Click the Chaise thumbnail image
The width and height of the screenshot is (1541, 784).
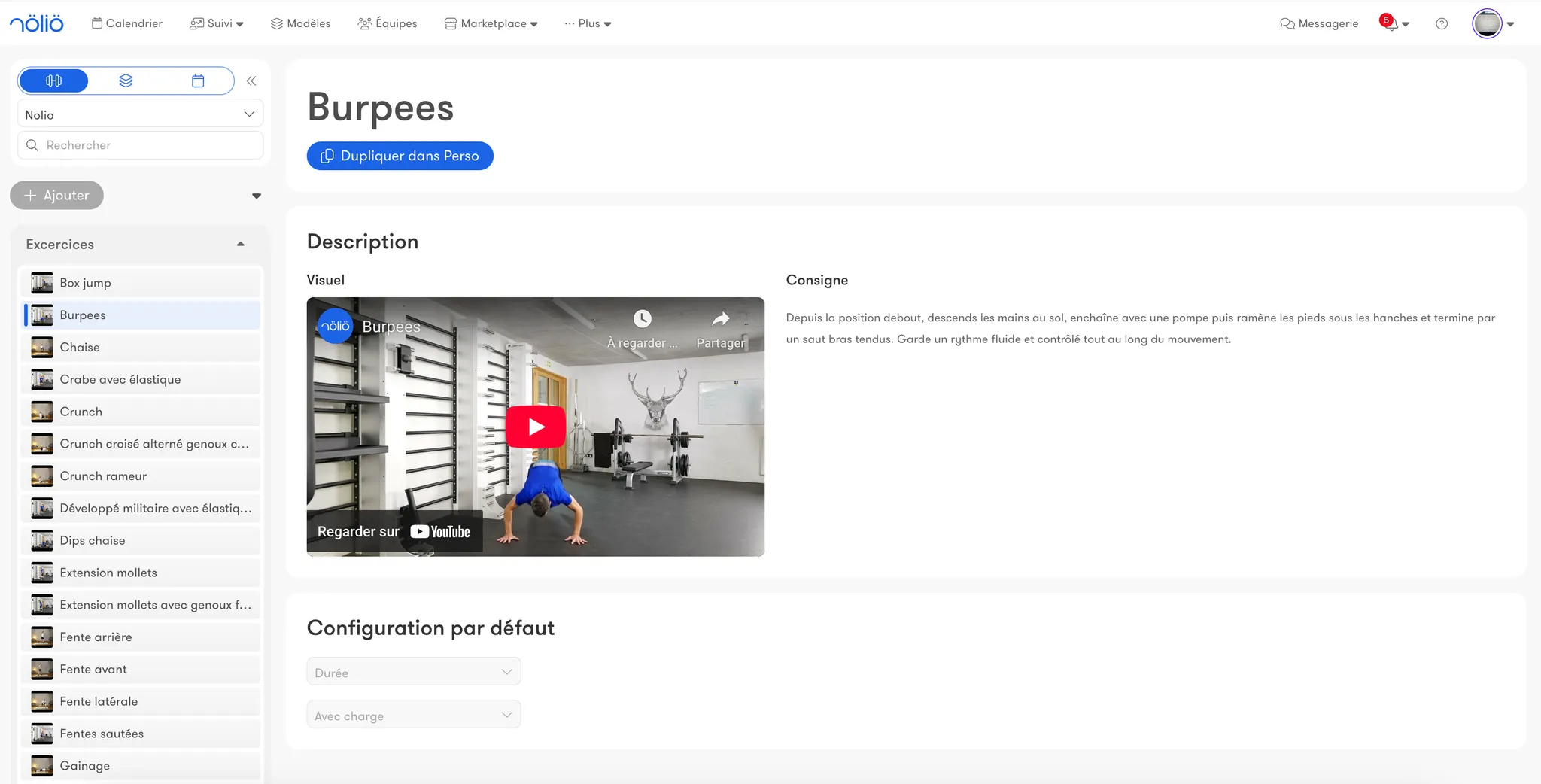click(x=42, y=347)
